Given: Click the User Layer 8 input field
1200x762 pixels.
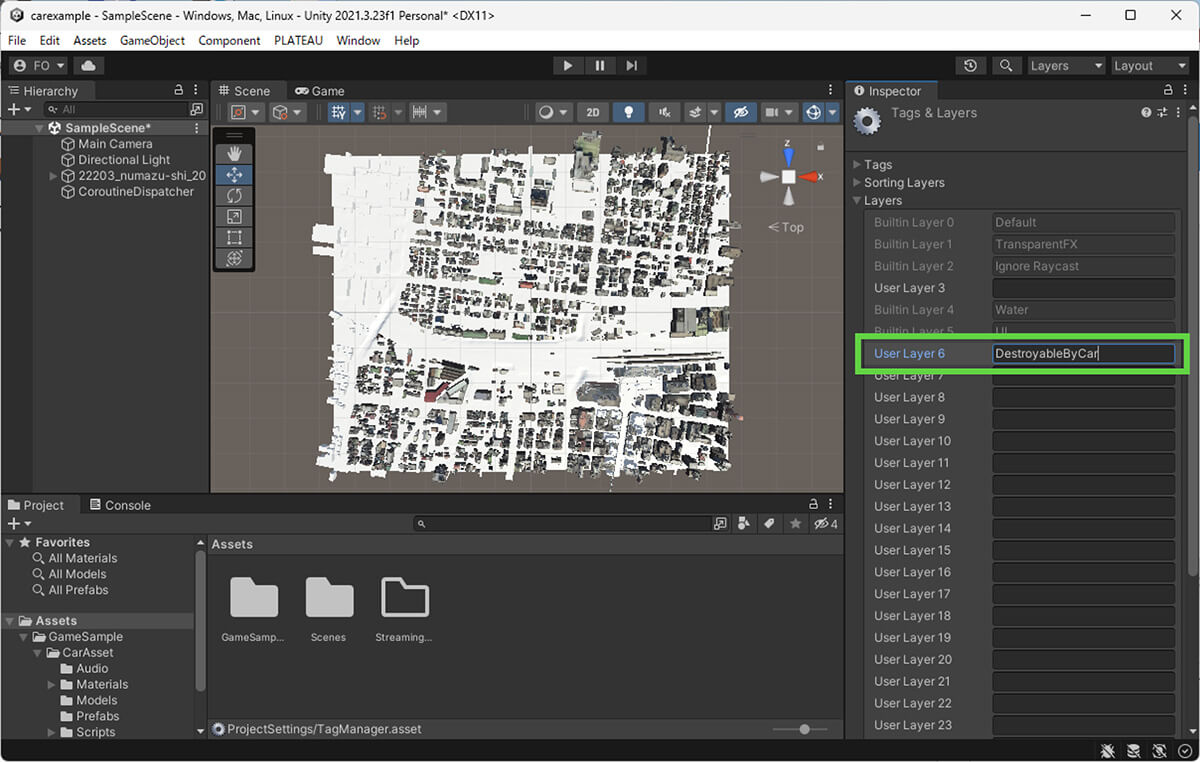Looking at the screenshot, I should pyautogui.click(x=1083, y=398).
